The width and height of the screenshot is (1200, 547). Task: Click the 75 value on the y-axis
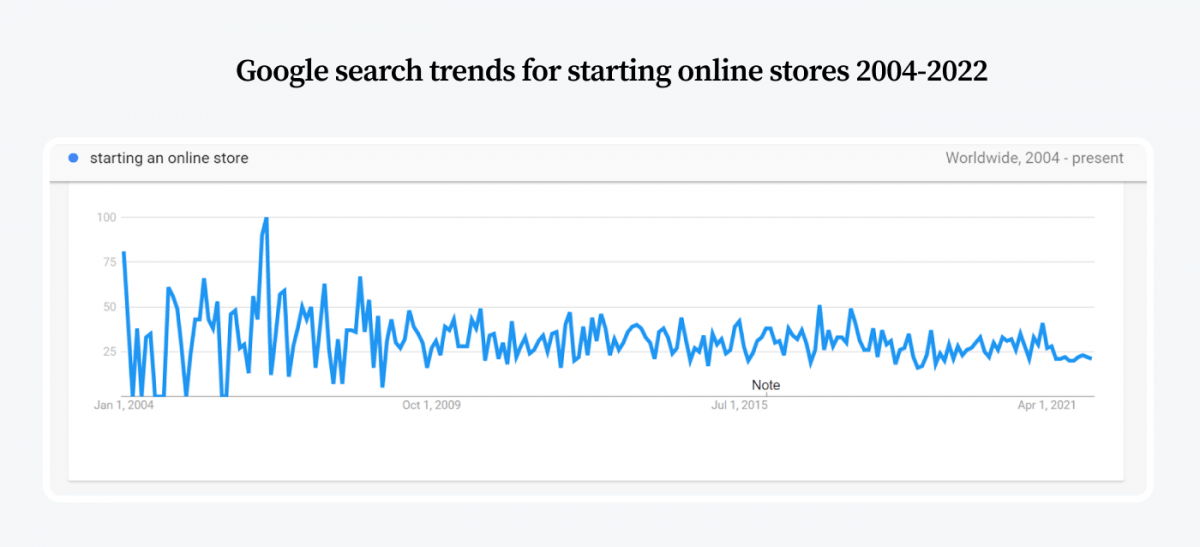coord(109,262)
